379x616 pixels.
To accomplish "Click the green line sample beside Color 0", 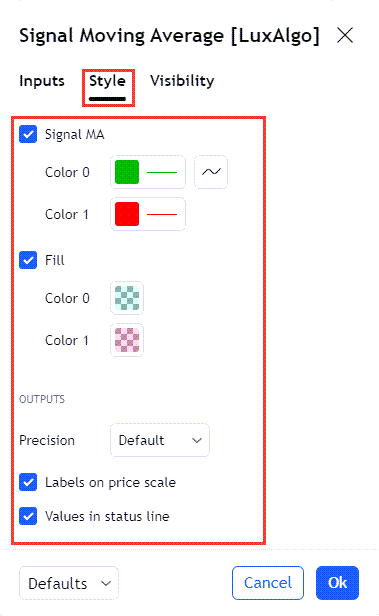I will point(162,172).
